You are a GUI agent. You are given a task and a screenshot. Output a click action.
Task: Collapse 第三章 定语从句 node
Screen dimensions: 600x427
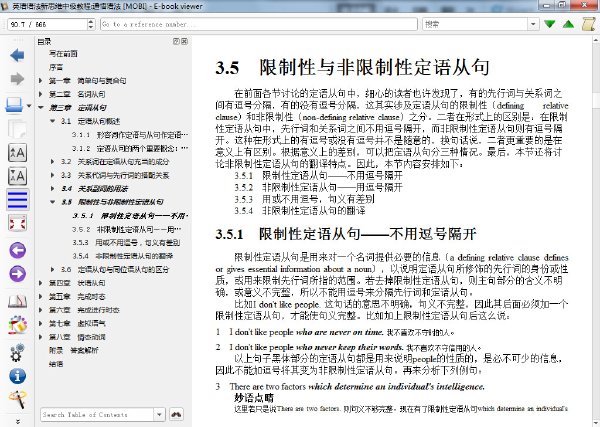pyautogui.click(x=41, y=108)
